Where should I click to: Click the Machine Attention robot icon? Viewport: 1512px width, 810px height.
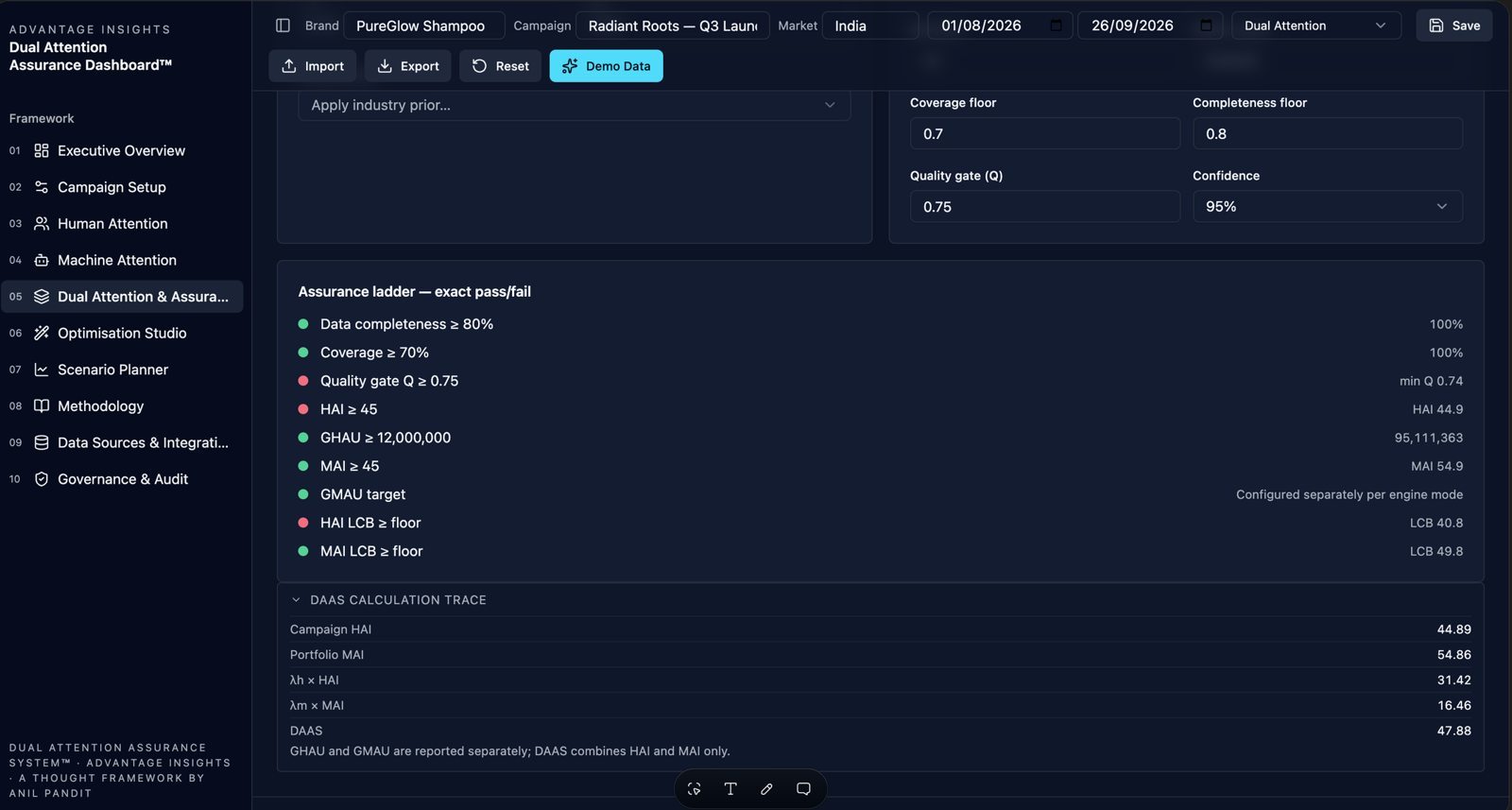[42, 260]
